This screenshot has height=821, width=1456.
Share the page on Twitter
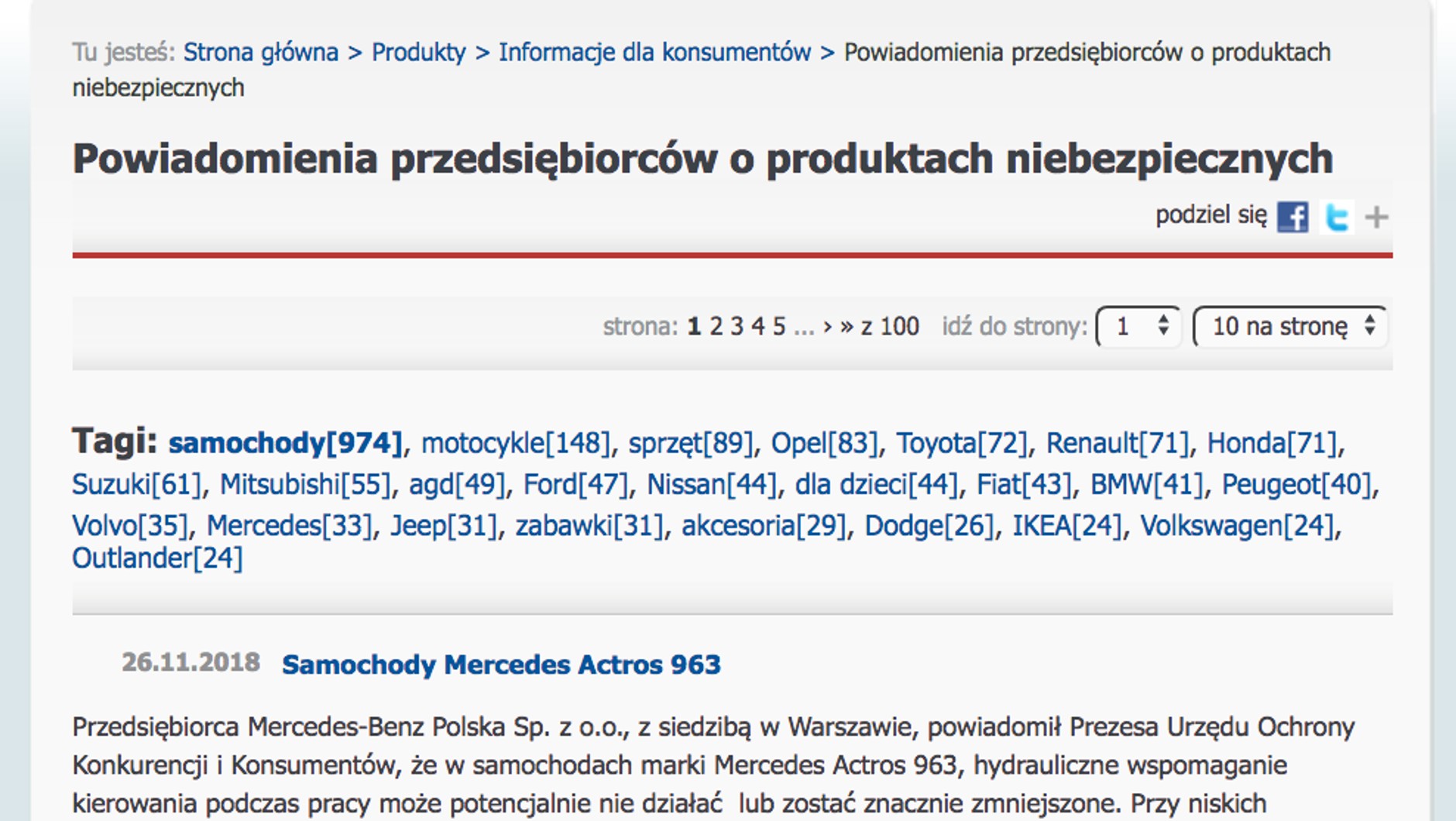click(1336, 217)
